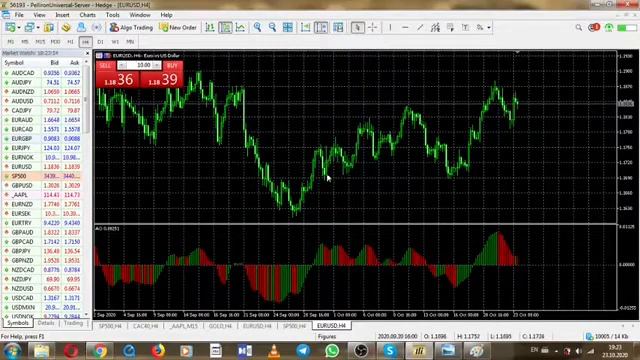
Task: Click the Market Watch vertical scrollbar
Action: [x=86, y=100]
